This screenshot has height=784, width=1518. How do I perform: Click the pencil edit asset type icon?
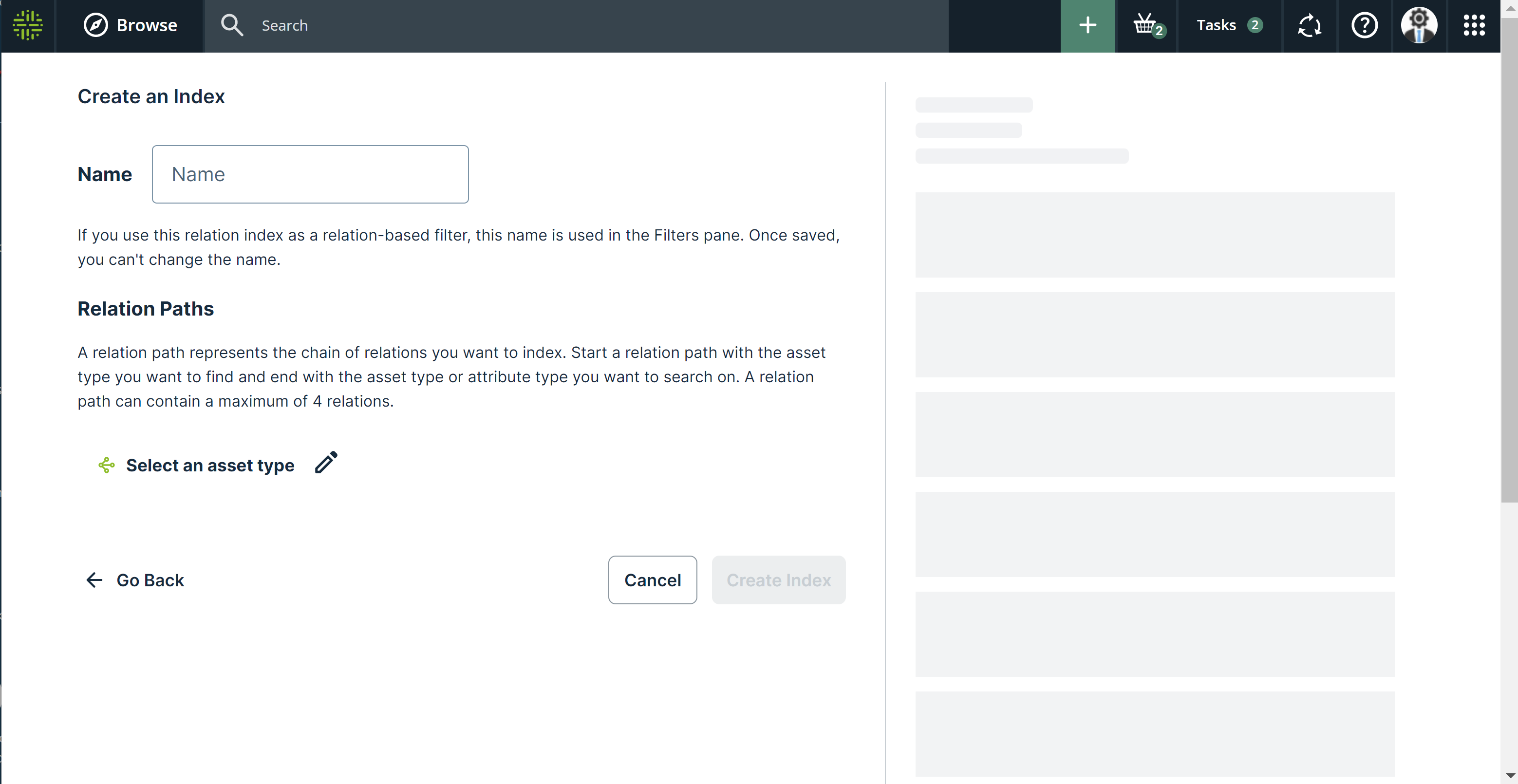coord(326,463)
